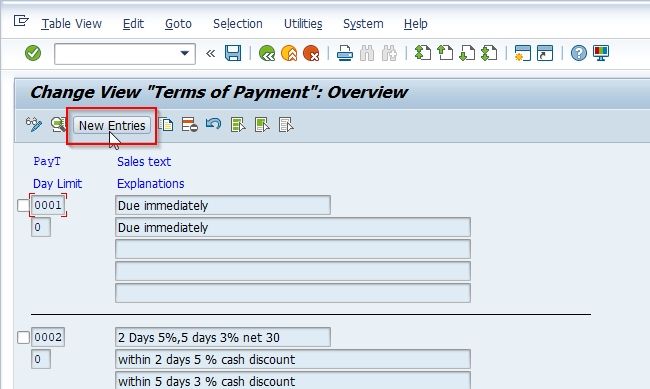Save using the floppy disk icon
This screenshot has height=389, width=650.
(233, 53)
